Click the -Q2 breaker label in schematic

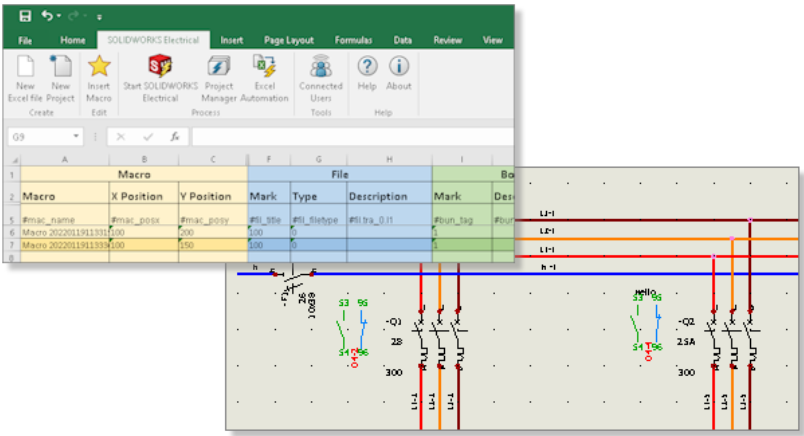686,322
